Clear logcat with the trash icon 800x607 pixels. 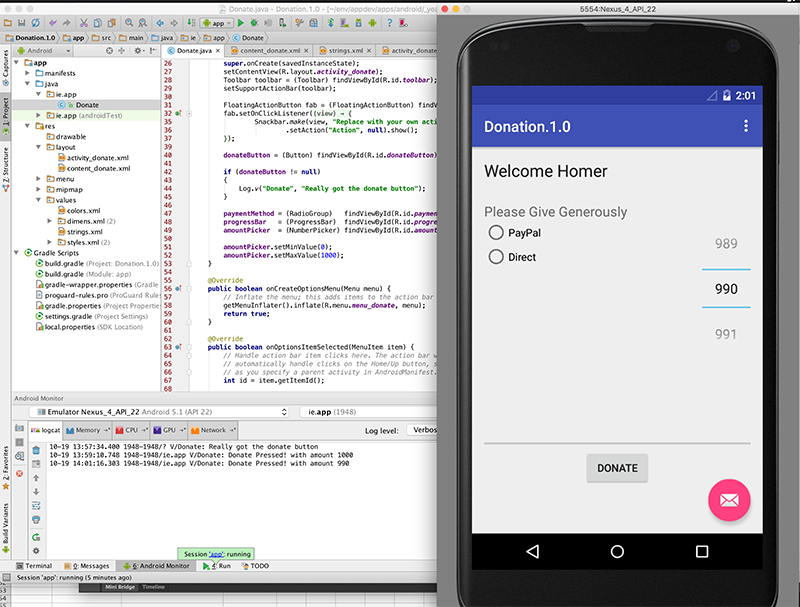[36, 450]
